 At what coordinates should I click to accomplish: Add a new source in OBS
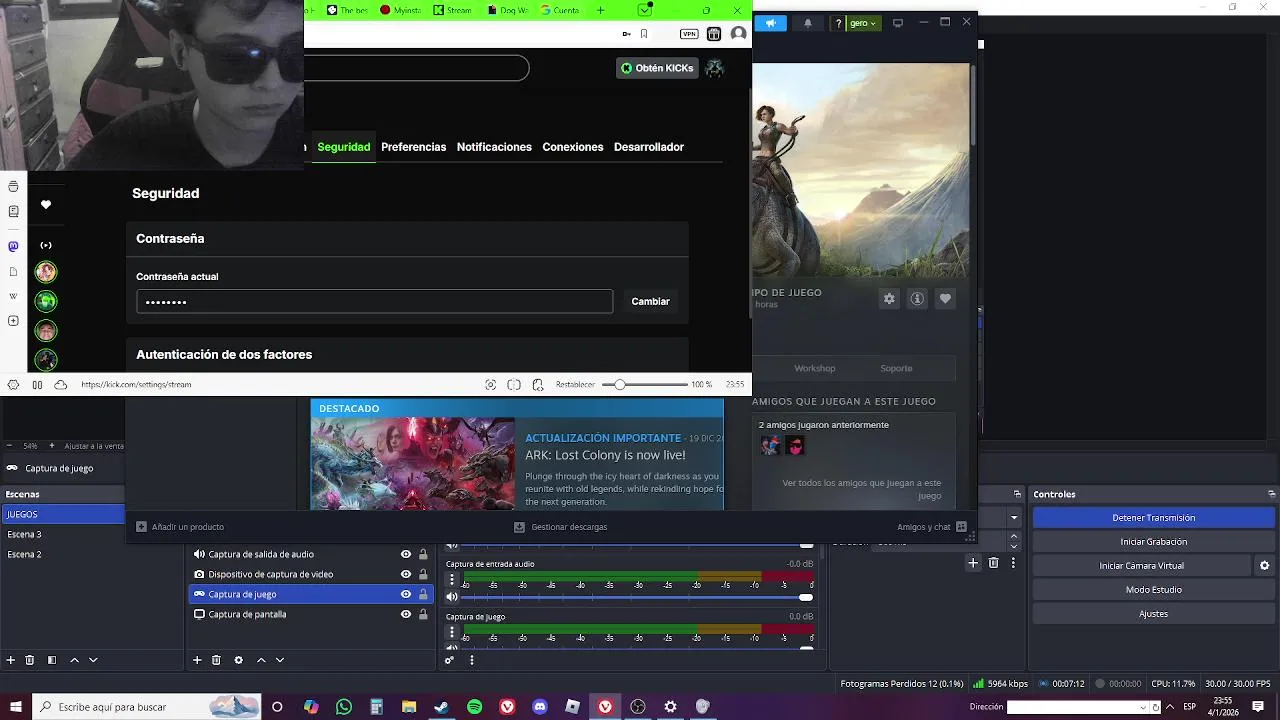coord(197,660)
